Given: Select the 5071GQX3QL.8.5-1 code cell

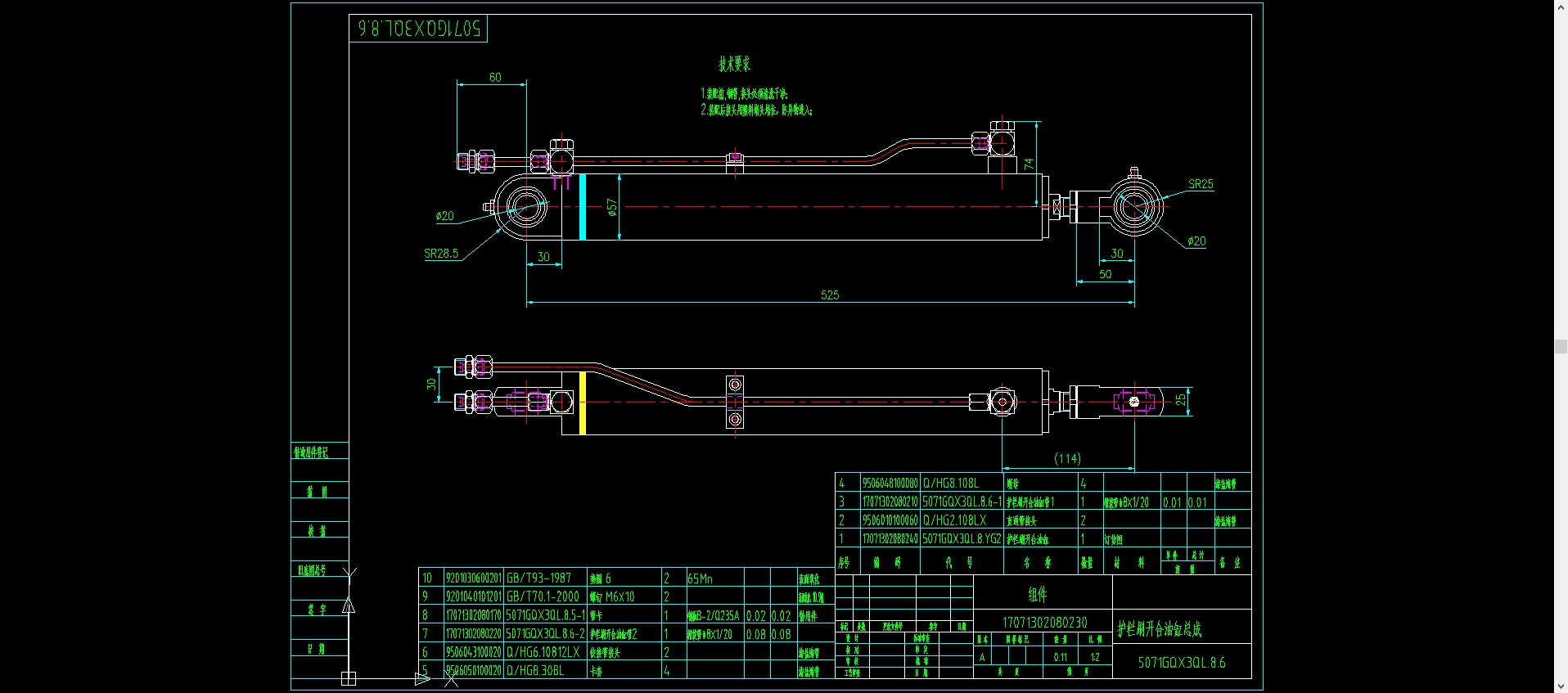Looking at the screenshot, I should point(545,615).
